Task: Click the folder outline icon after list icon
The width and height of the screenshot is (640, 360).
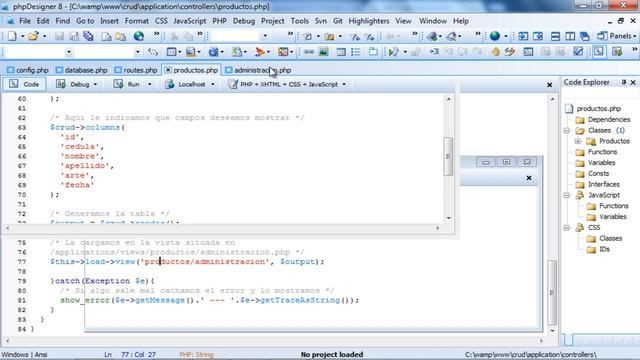Action: click(373, 52)
